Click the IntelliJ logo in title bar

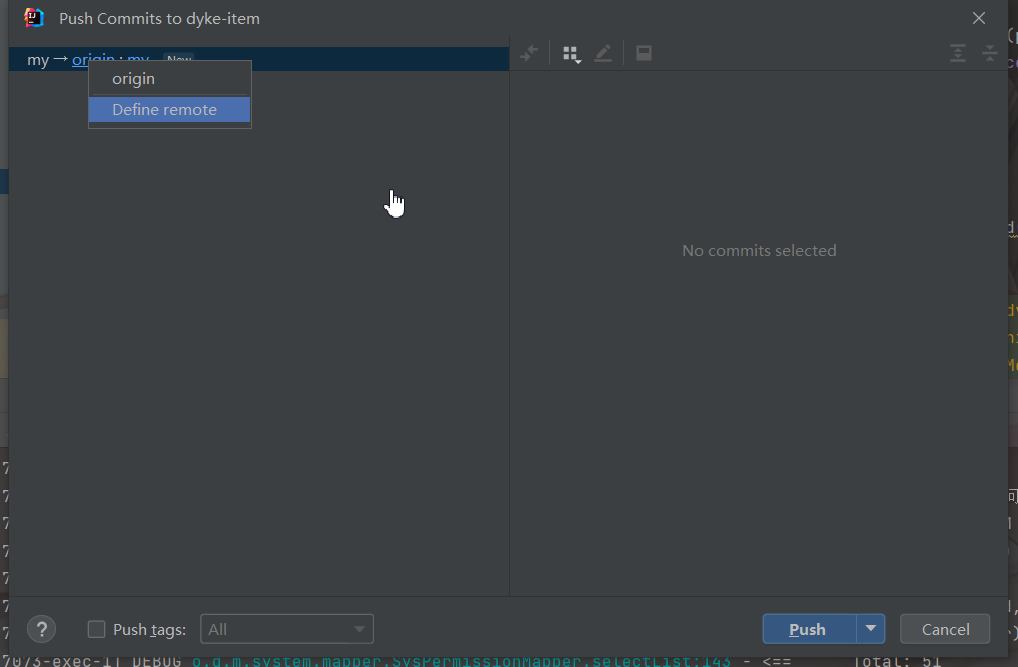pos(34,18)
